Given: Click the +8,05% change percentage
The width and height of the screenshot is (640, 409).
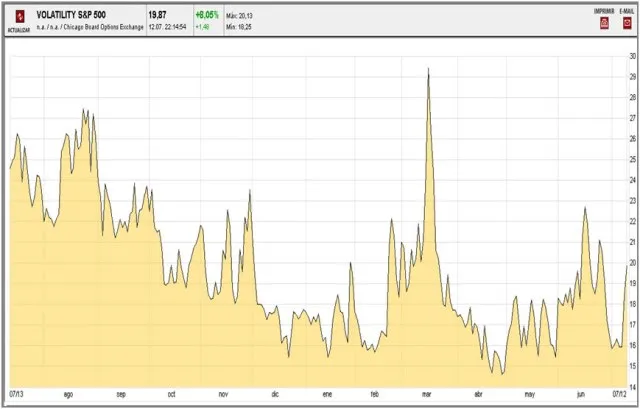Looking at the screenshot, I should click(207, 15).
